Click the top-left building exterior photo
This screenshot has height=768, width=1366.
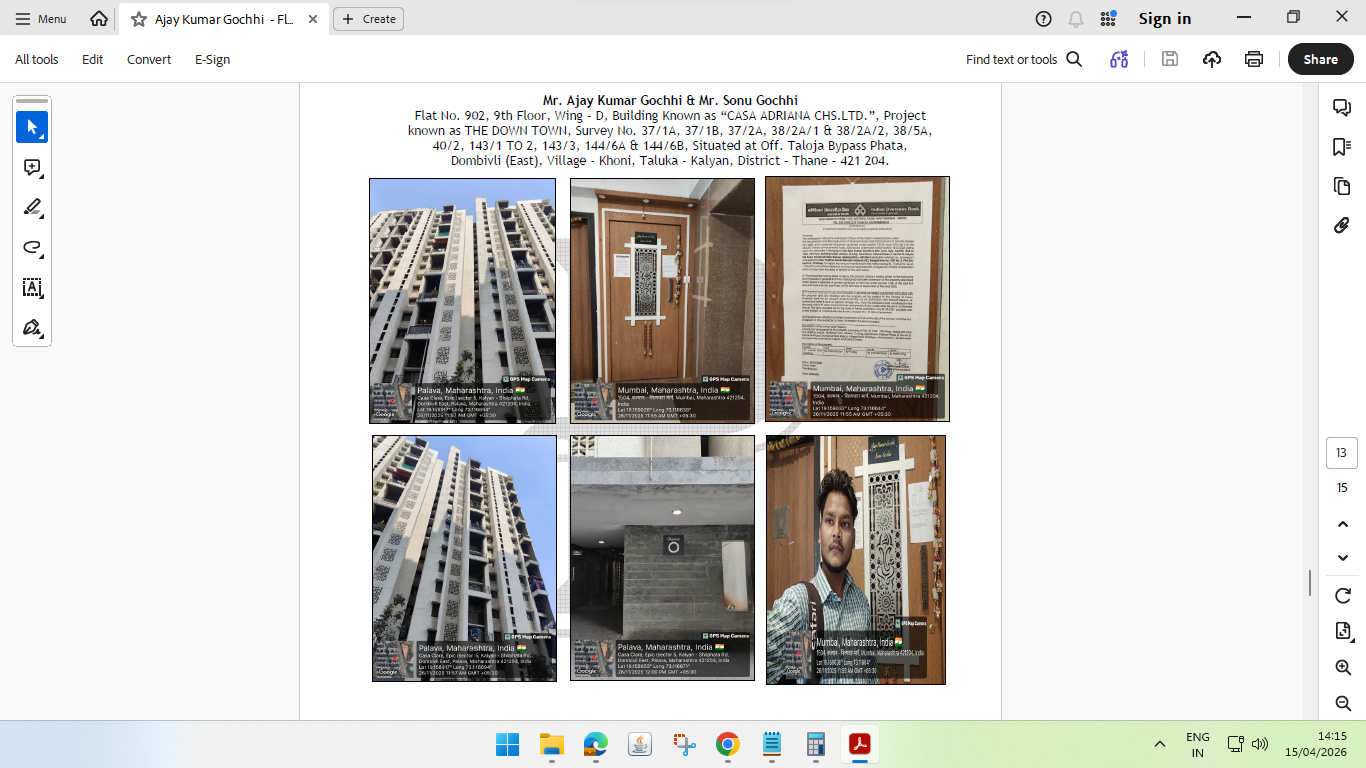(462, 301)
